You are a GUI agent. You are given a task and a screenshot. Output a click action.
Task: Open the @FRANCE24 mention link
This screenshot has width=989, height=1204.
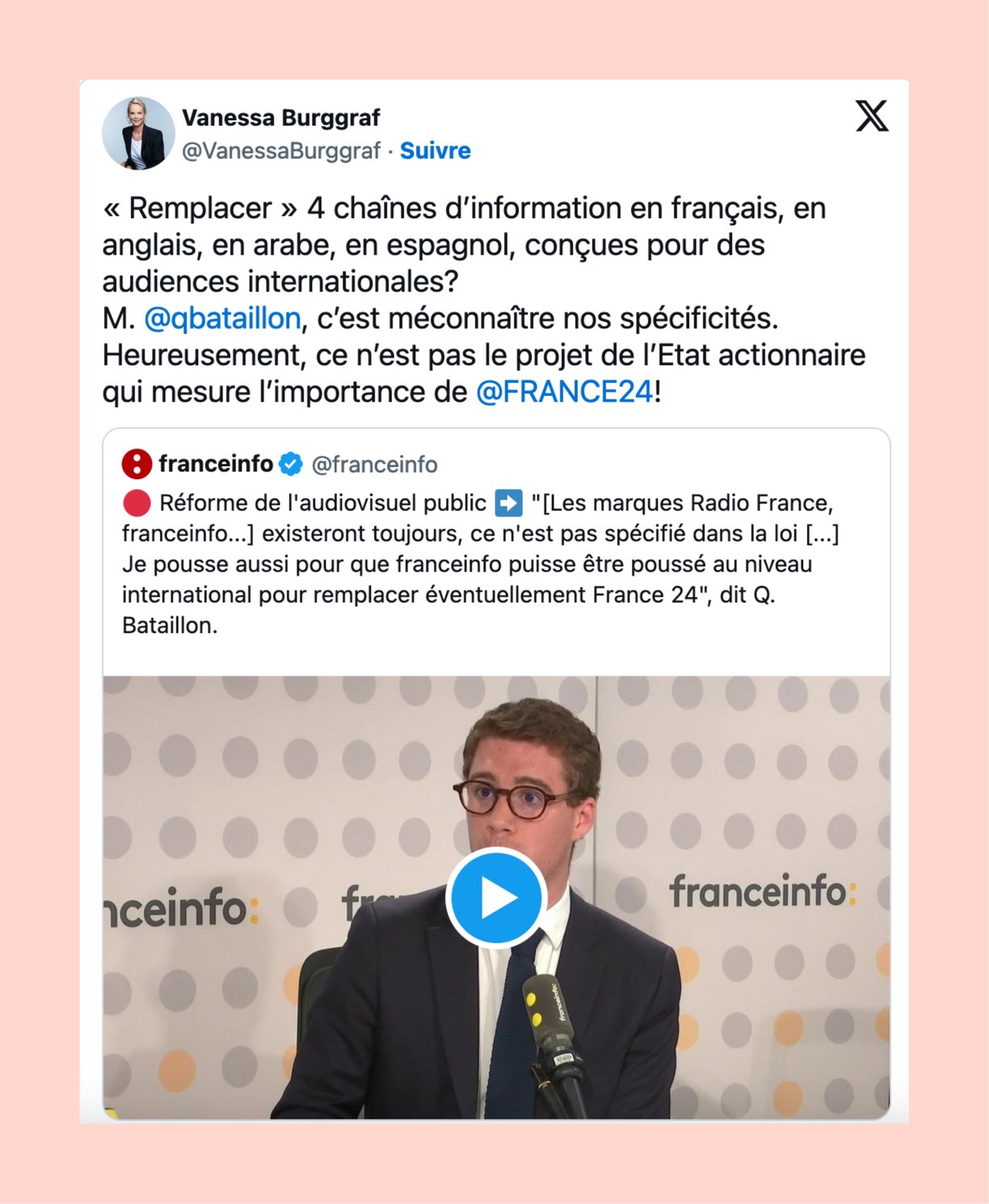coord(564,392)
